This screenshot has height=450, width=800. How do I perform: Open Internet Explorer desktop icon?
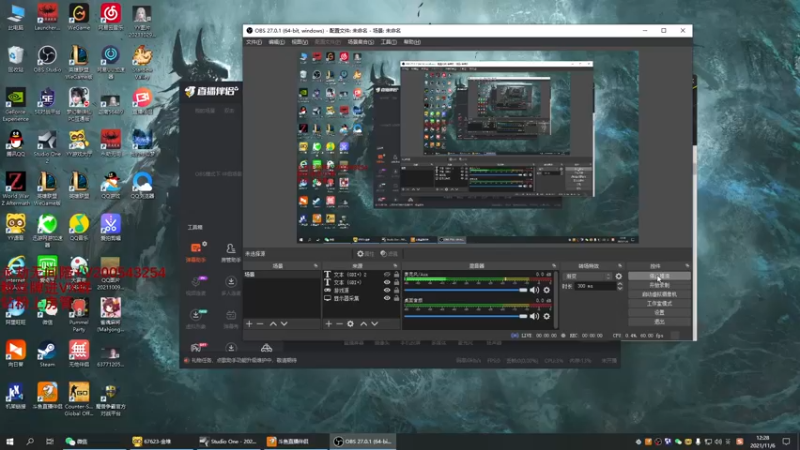click(16, 270)
